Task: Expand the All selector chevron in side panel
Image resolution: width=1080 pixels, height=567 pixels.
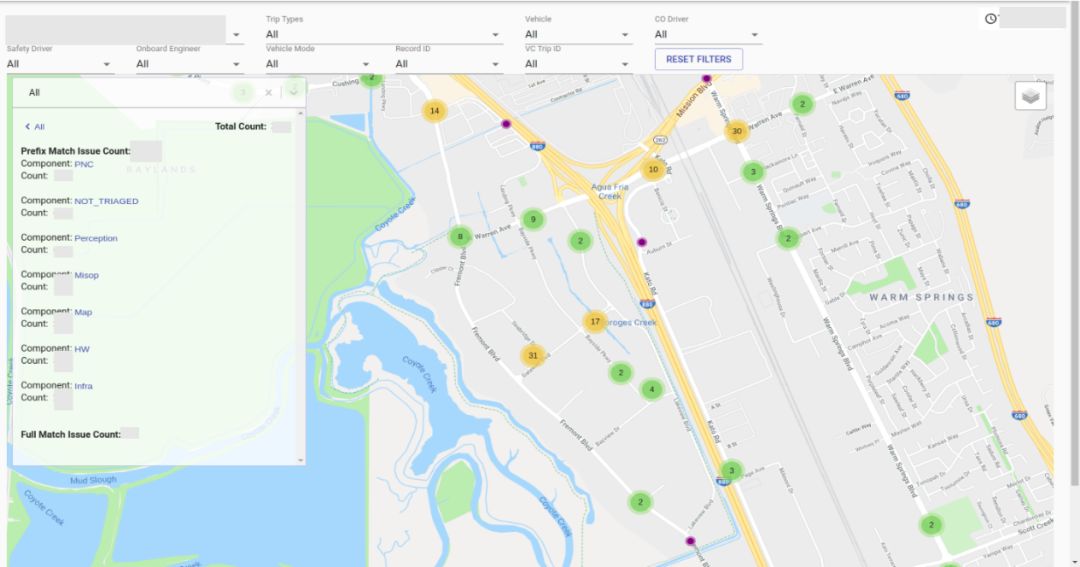Action: (293, 92)
